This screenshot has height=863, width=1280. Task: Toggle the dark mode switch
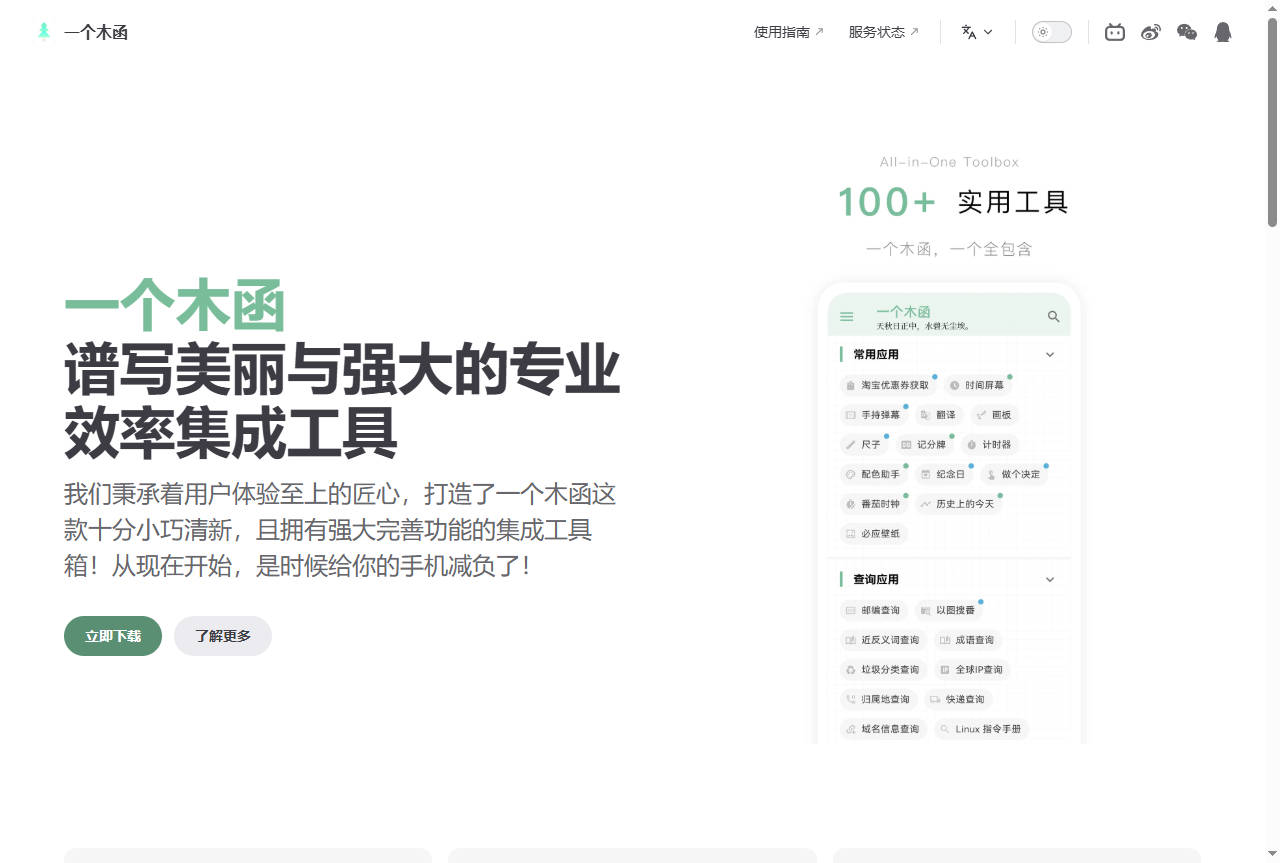click(1051, 31)
